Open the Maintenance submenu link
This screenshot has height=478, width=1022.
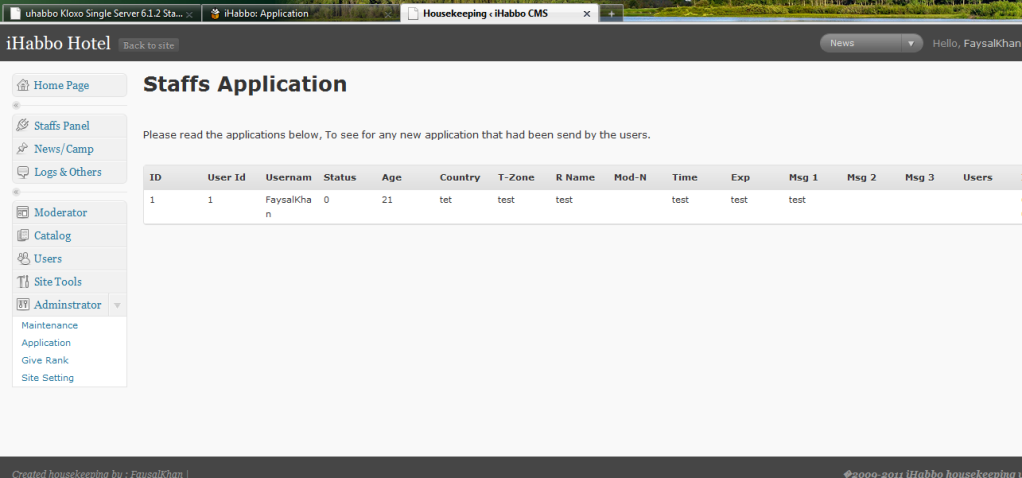pyautogui.click(x=49, y=326)
